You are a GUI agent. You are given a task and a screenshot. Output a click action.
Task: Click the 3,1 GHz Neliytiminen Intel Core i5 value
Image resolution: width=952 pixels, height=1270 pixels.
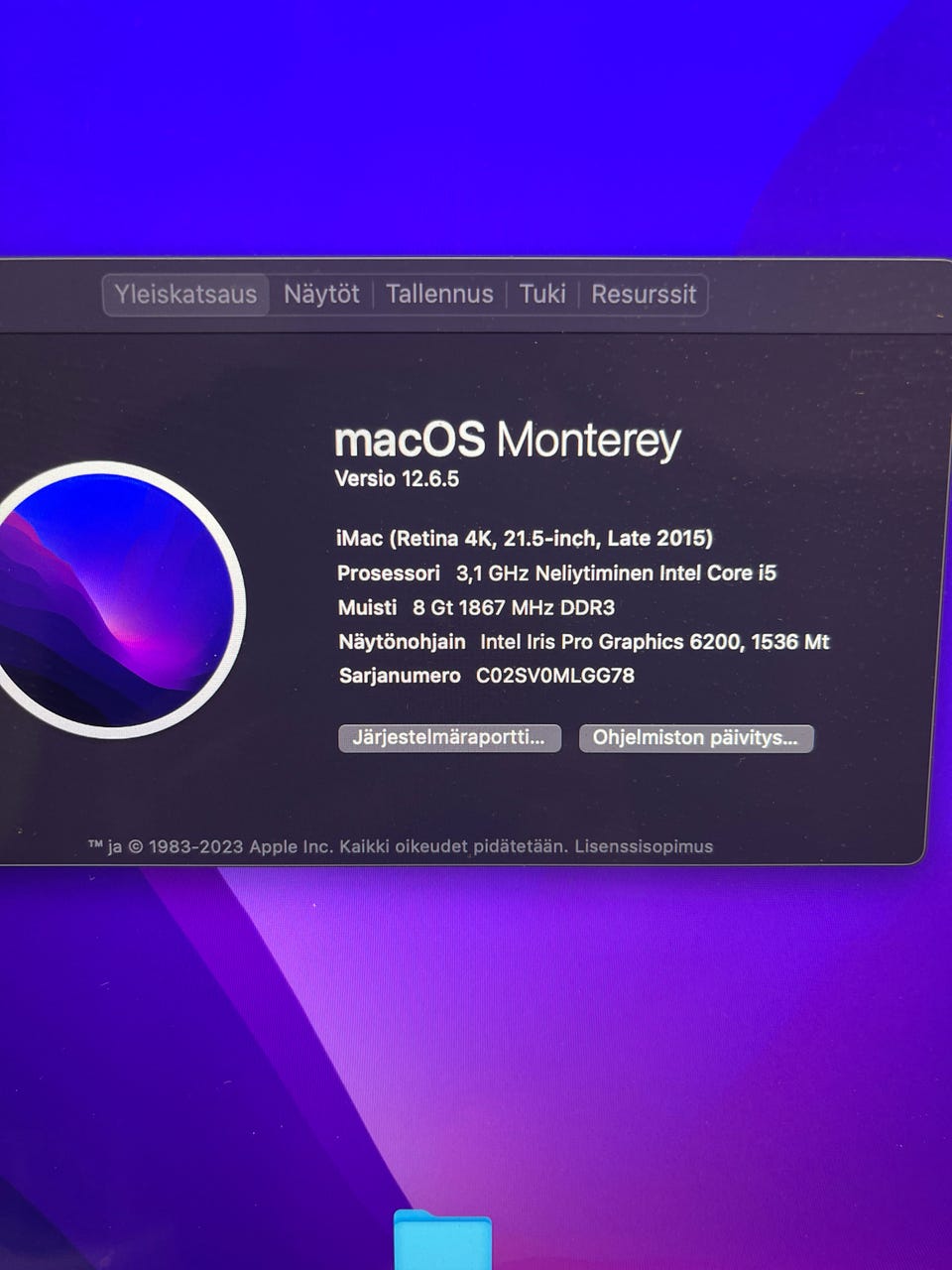[617, 572]
